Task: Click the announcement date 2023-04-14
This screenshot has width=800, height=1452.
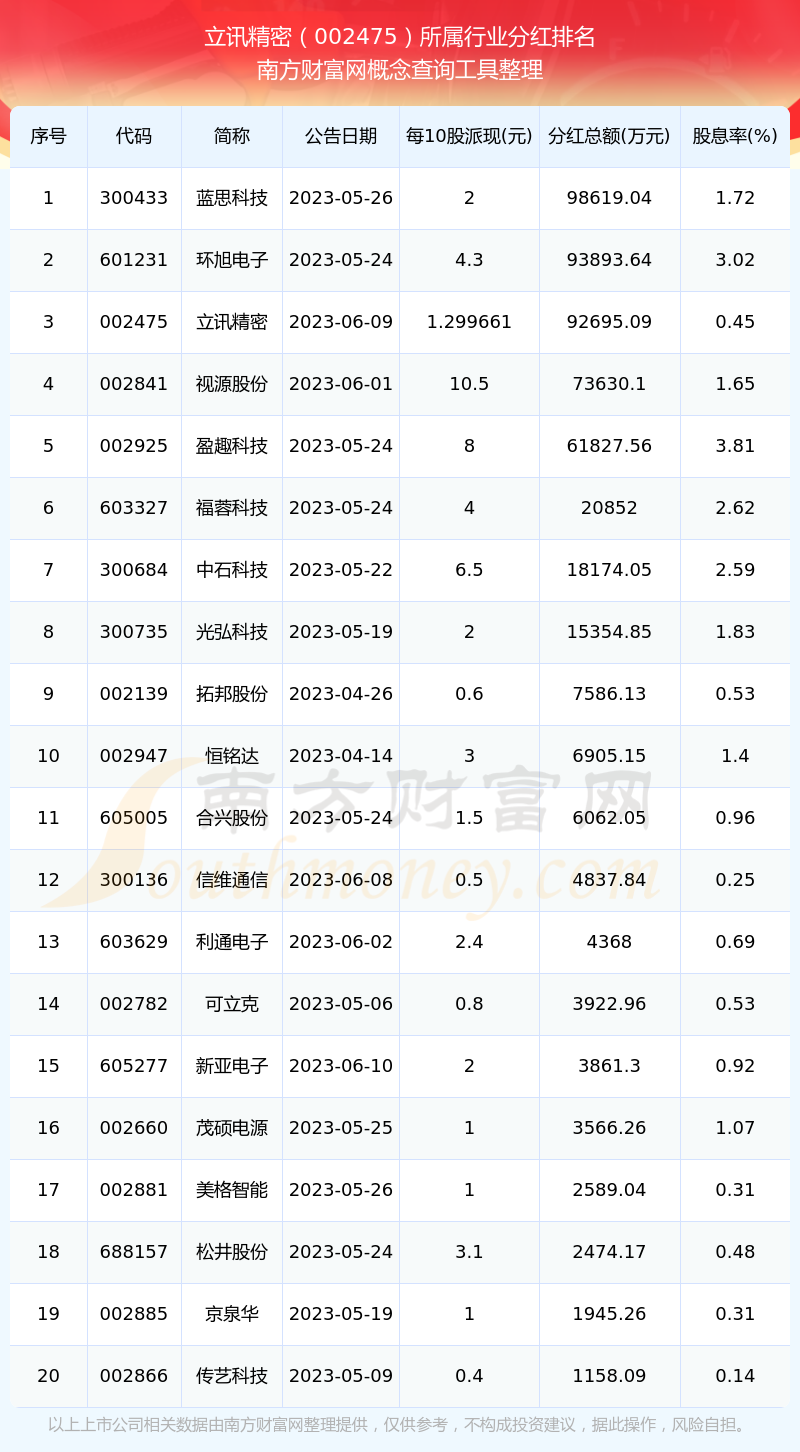Action: coord(341,756)
